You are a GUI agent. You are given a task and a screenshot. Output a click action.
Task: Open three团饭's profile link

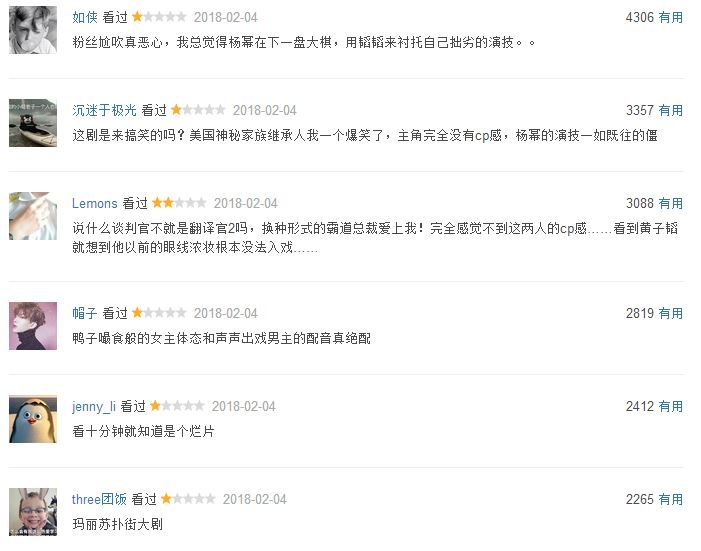point(100,499)
